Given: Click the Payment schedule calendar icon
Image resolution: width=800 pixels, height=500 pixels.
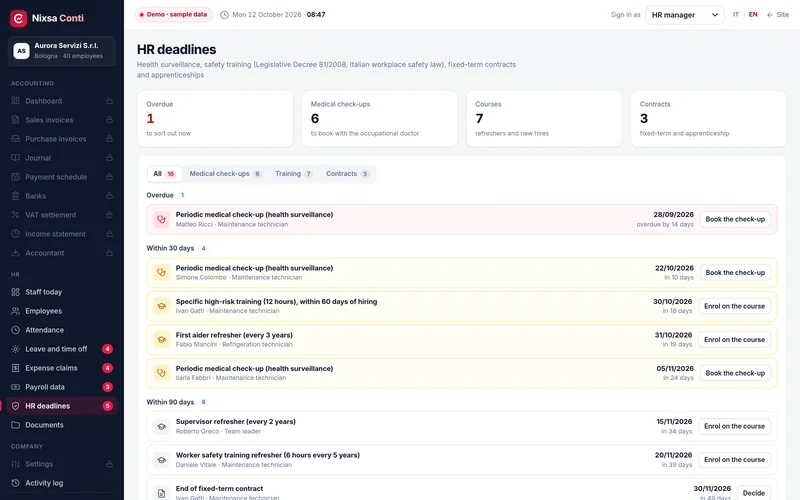Looking at the screenshot, I should coord(15,177).
